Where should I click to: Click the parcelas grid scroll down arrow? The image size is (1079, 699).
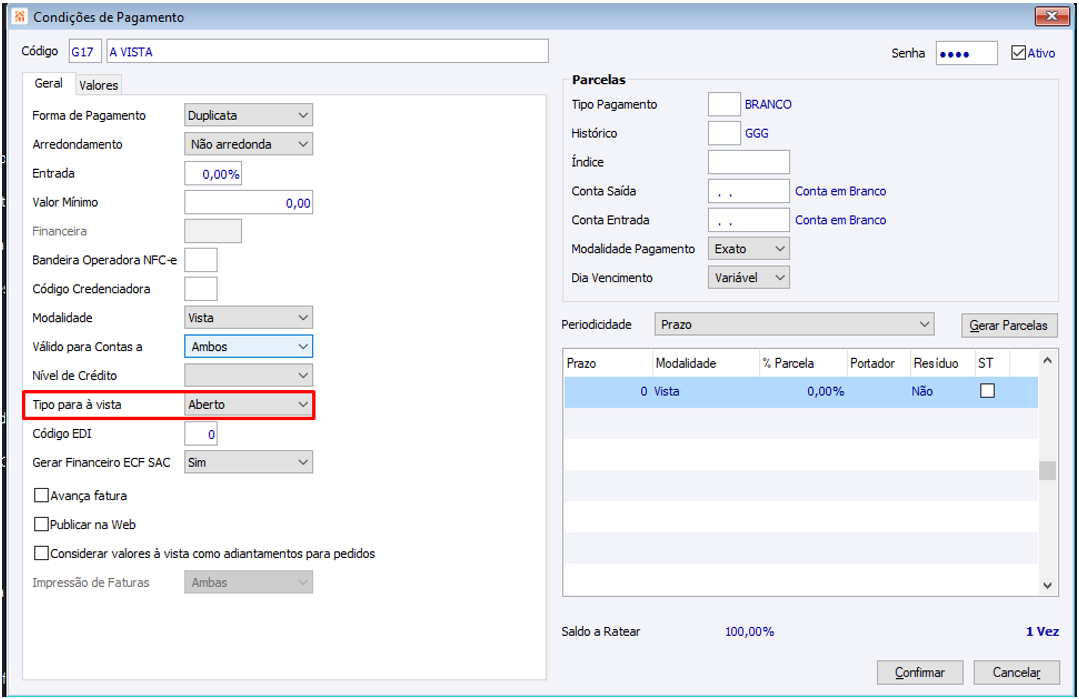[1047, 585]
